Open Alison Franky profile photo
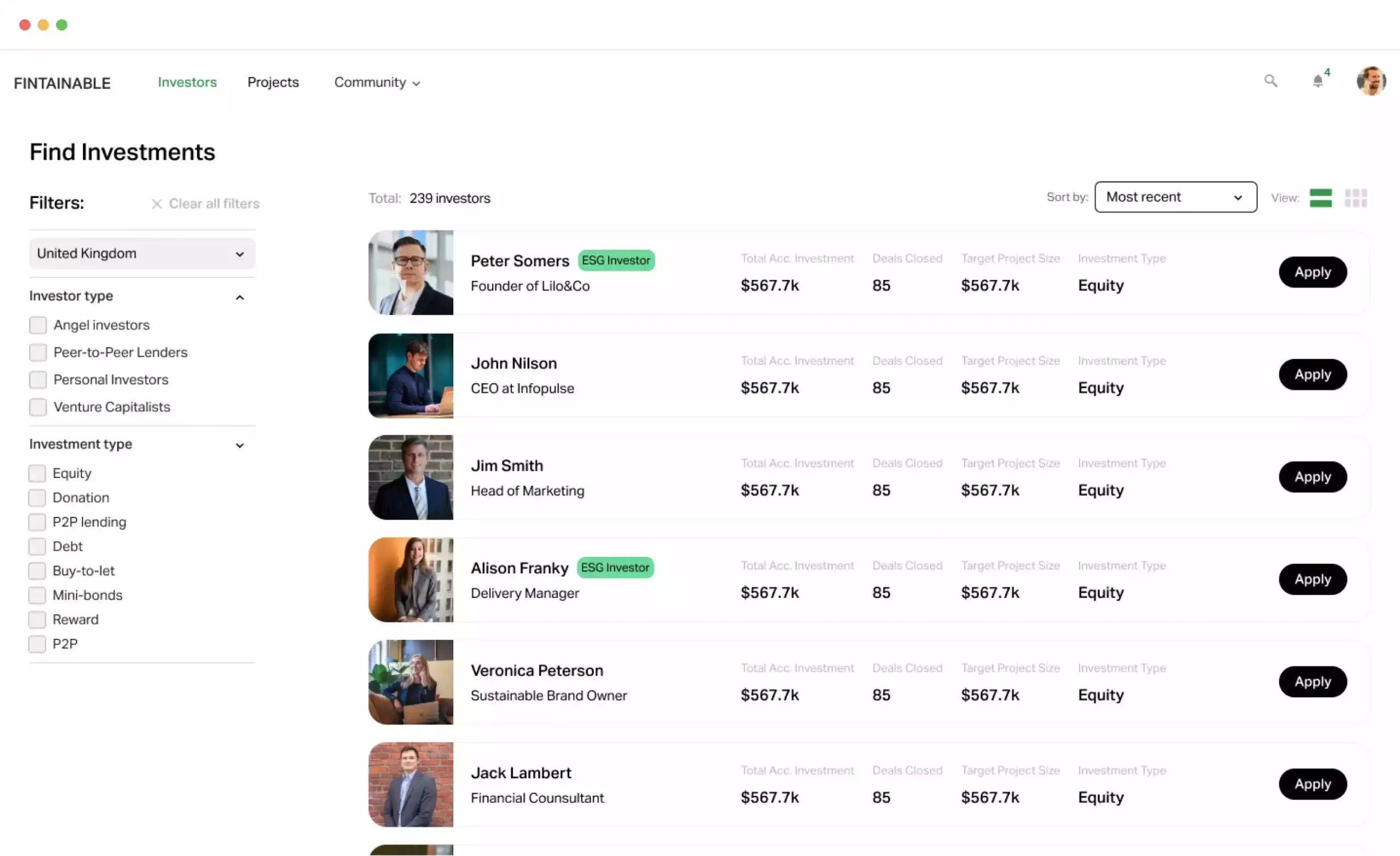This screenshot has width=1400, height=856. (x=411, y=580)
